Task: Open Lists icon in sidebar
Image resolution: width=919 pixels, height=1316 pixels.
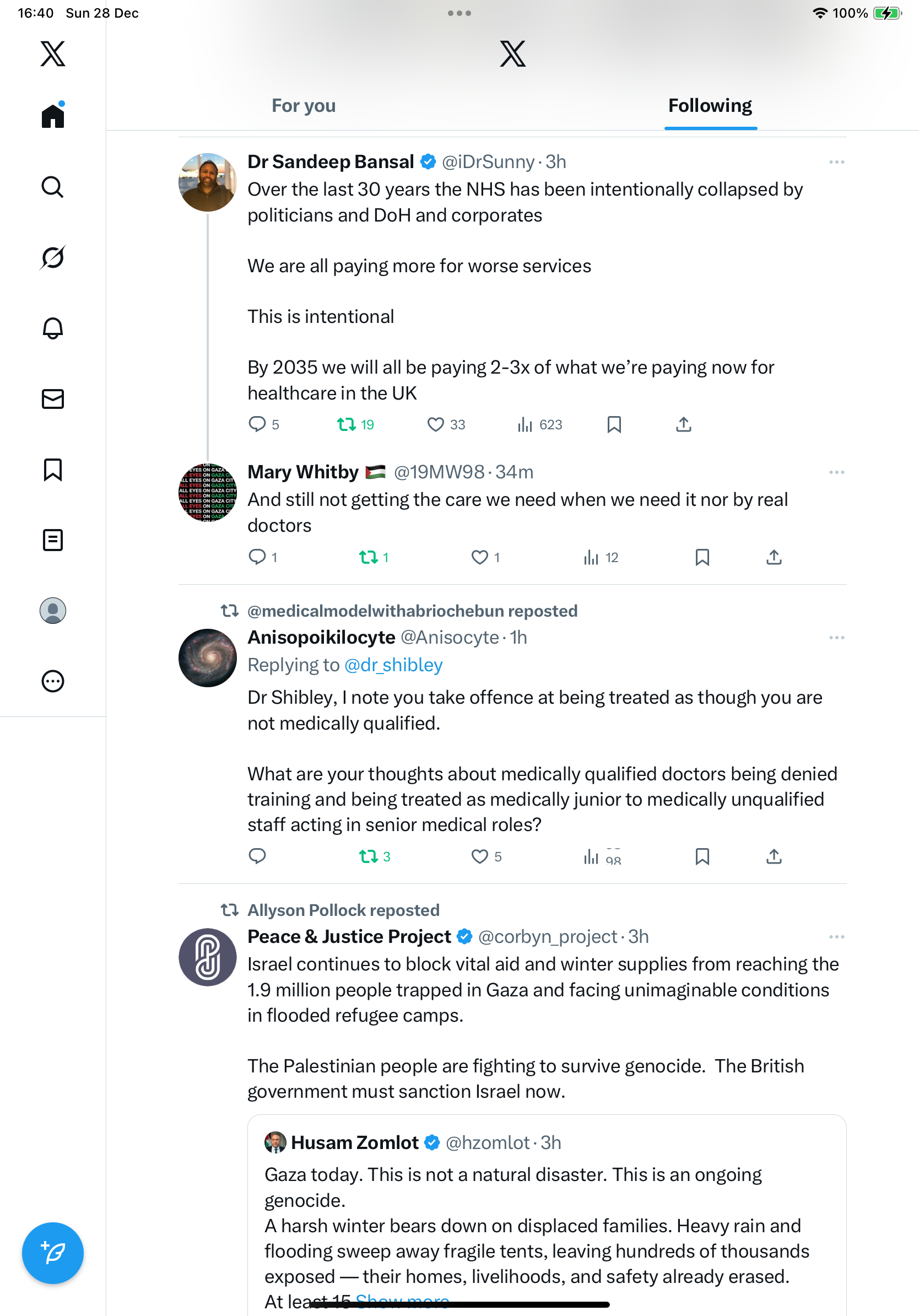Action: click(x=53, y=540)
